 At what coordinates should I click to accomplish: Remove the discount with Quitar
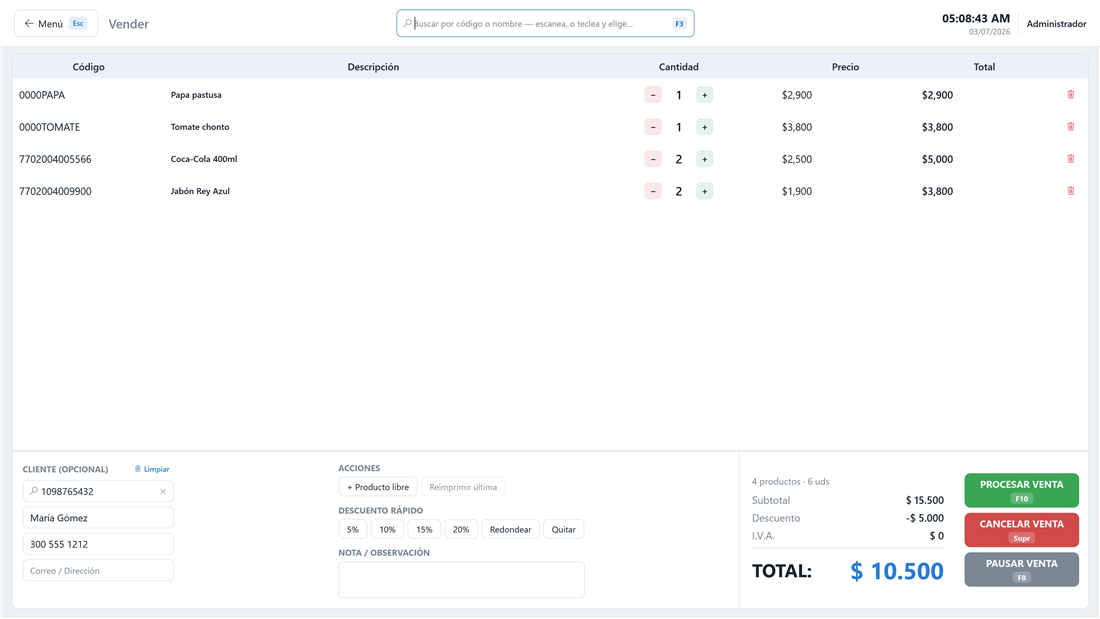pos(563,529)
